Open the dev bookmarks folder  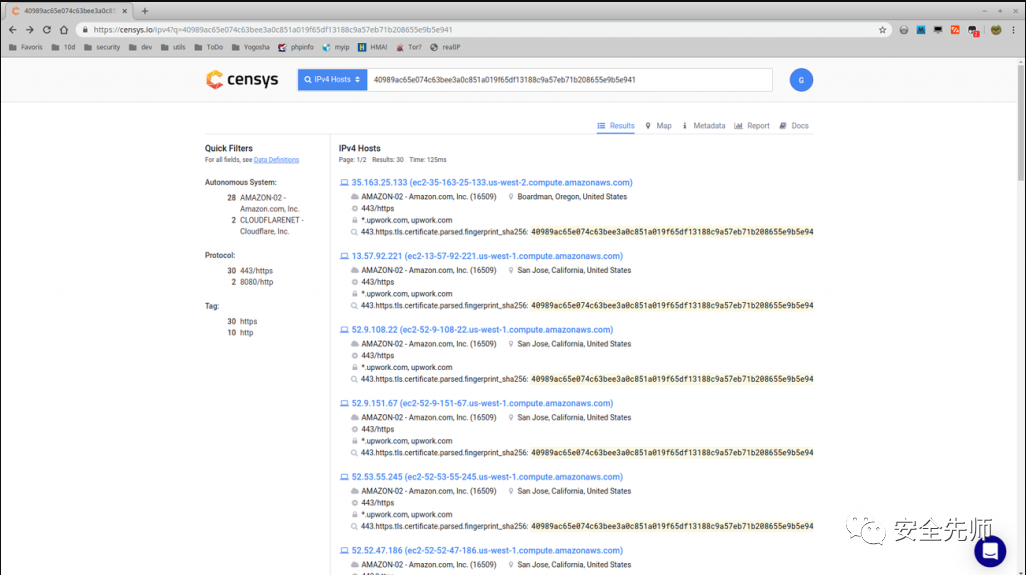141,47
